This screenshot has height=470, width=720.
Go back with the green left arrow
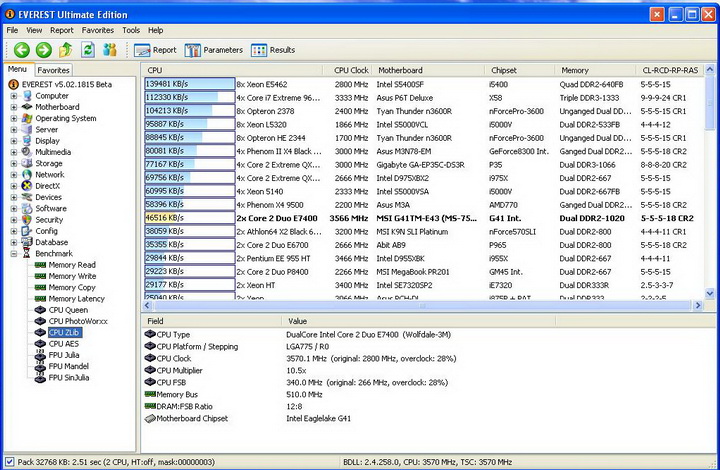pos(21,50)
